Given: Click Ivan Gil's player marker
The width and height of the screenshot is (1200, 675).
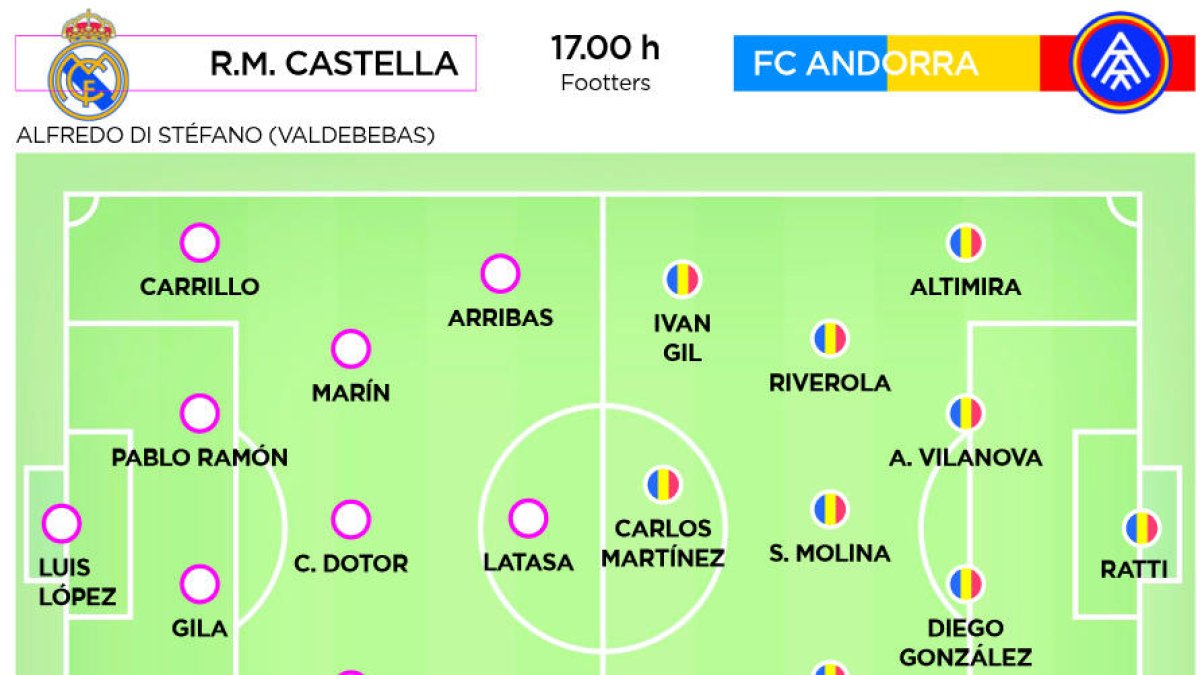Looking at the screenshot, I should click(x=682, y=279).
